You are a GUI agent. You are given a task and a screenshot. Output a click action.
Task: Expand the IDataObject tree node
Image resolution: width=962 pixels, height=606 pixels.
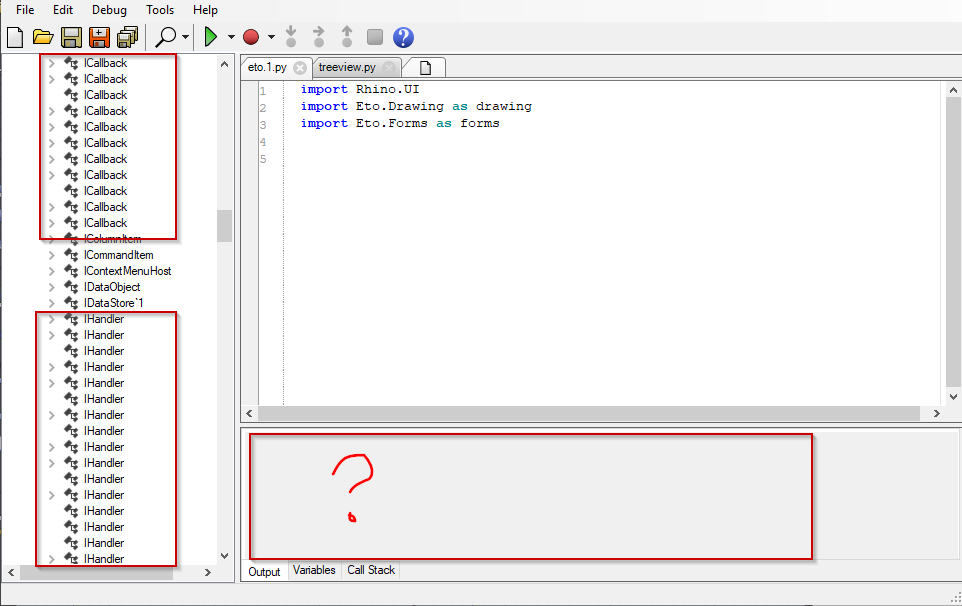point(50,286)
